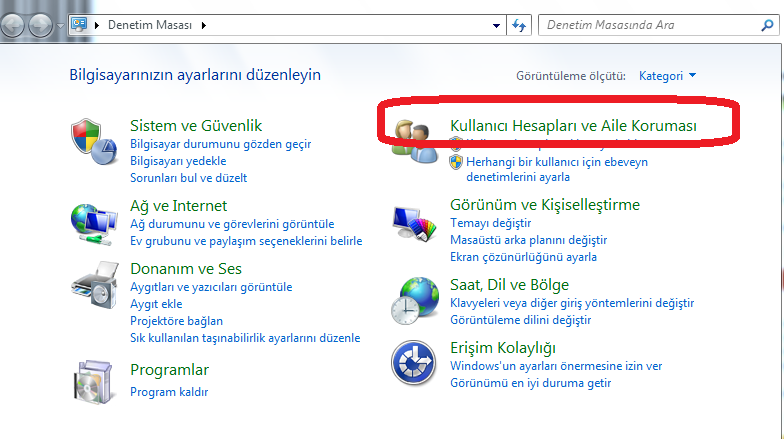The height and width of the screenshot is (439, 784).
Task: Click shield icon beside ebeveyn denetimlerini link
Action: click(x=456, y=162)
